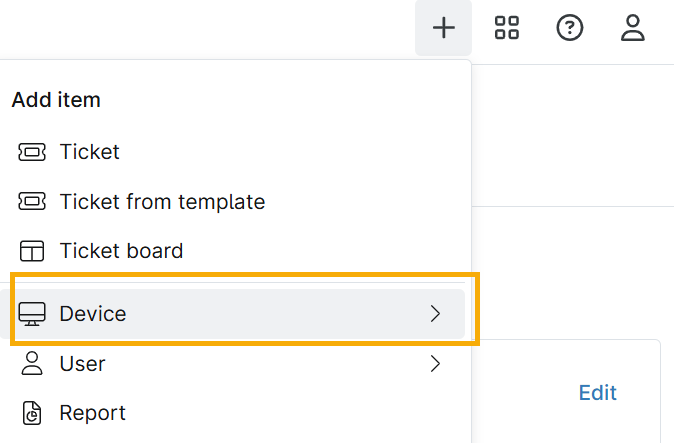Open the user profile account icon
This screenshot has height=443, width=674.
point(633,28)
